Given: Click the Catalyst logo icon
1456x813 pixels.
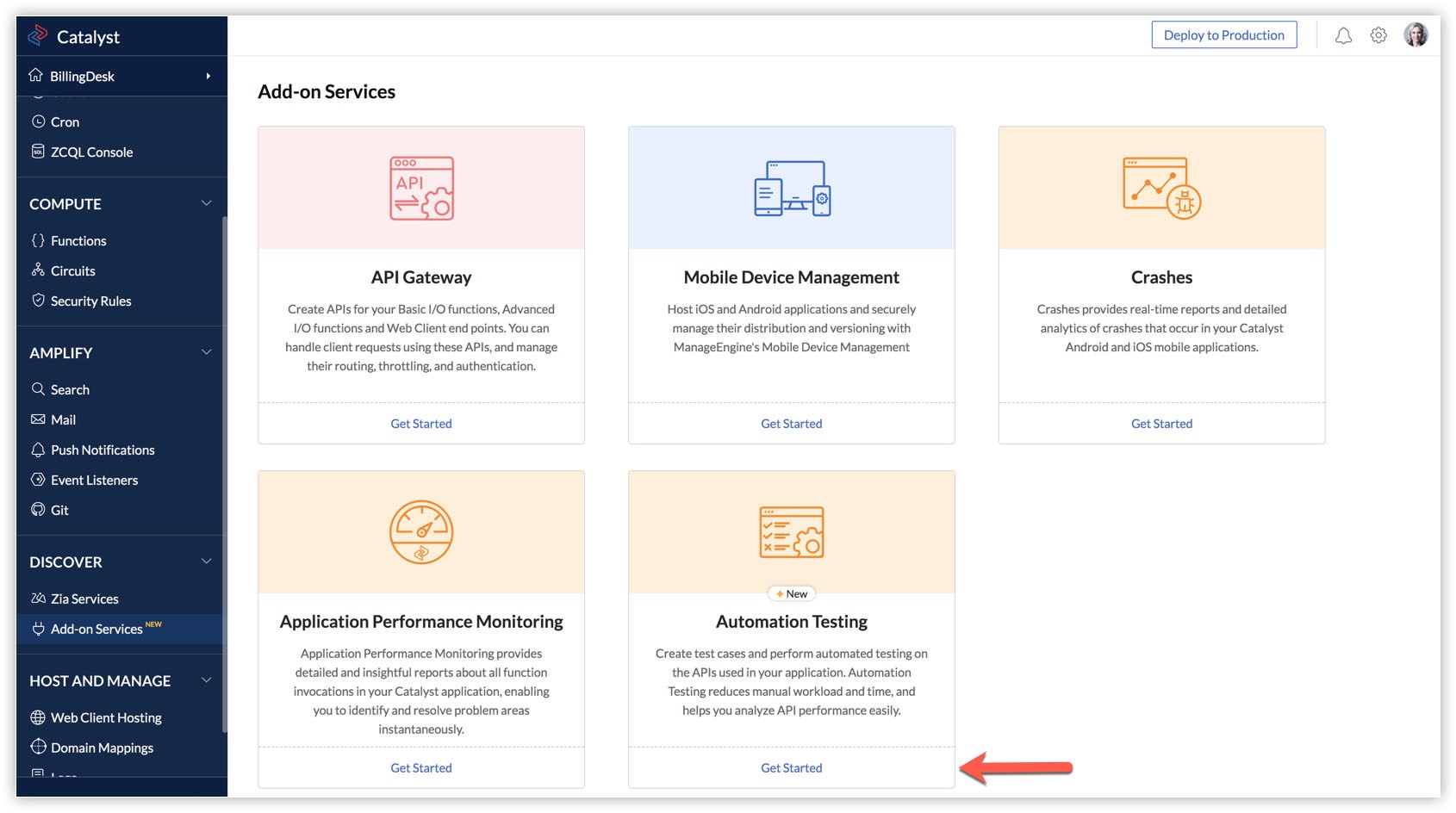Looking at the screenshot, I should [x=38, y=35].
